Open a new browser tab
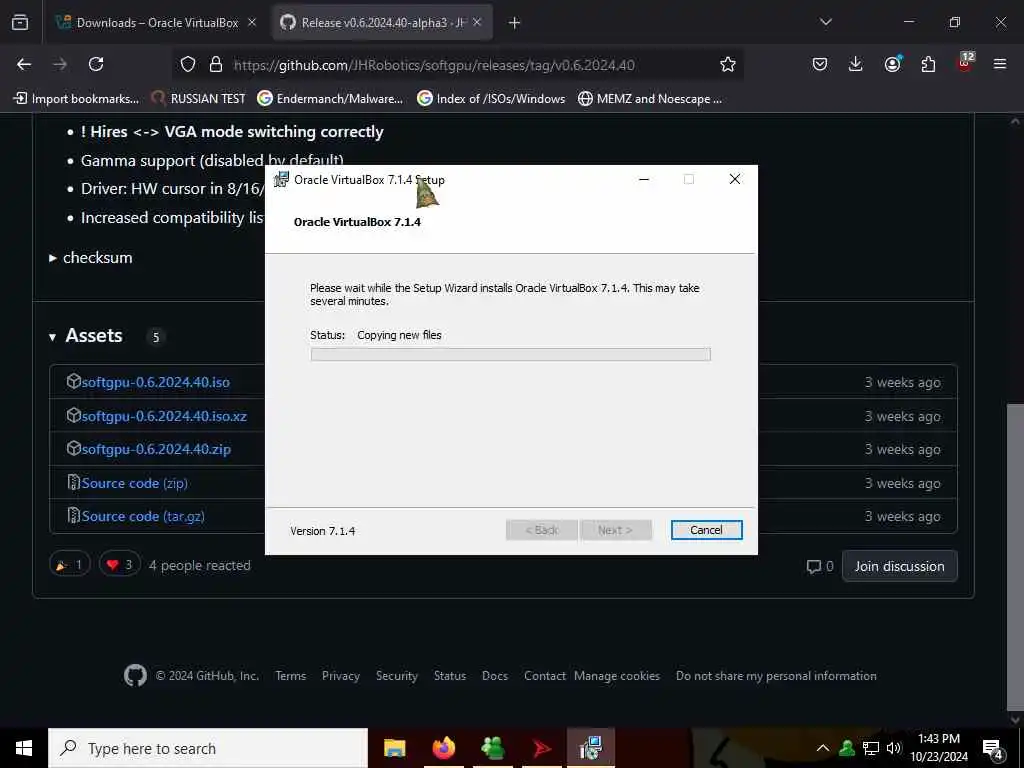The height and width of the screenshot is (768, 1024). click(515, 23)
